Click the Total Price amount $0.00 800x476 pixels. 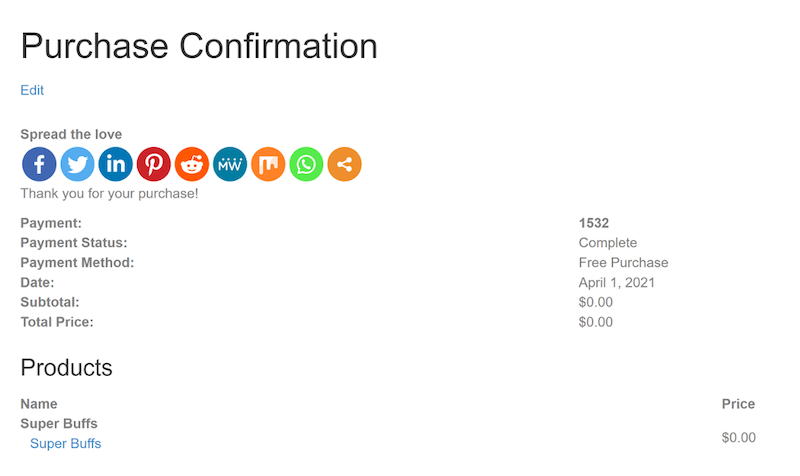click(596, 322)
